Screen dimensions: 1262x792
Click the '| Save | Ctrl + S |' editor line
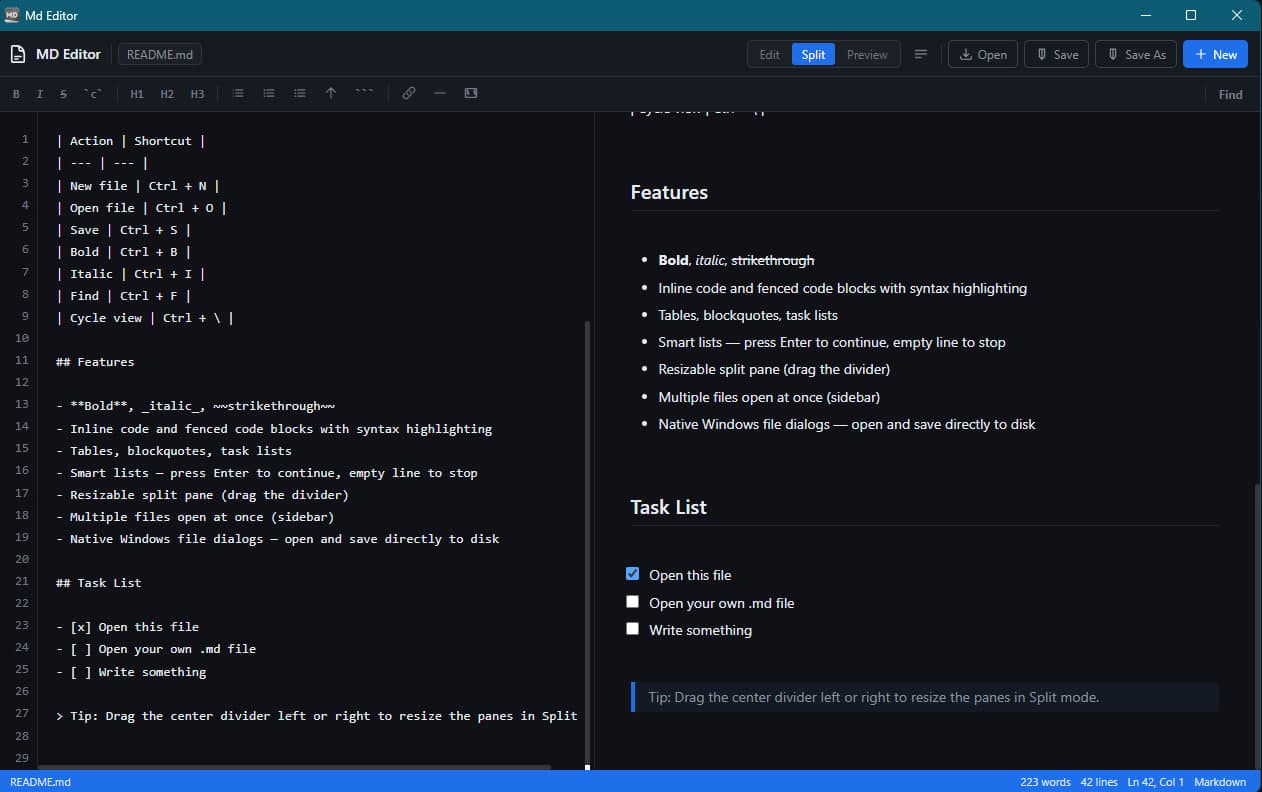[123, 230]
